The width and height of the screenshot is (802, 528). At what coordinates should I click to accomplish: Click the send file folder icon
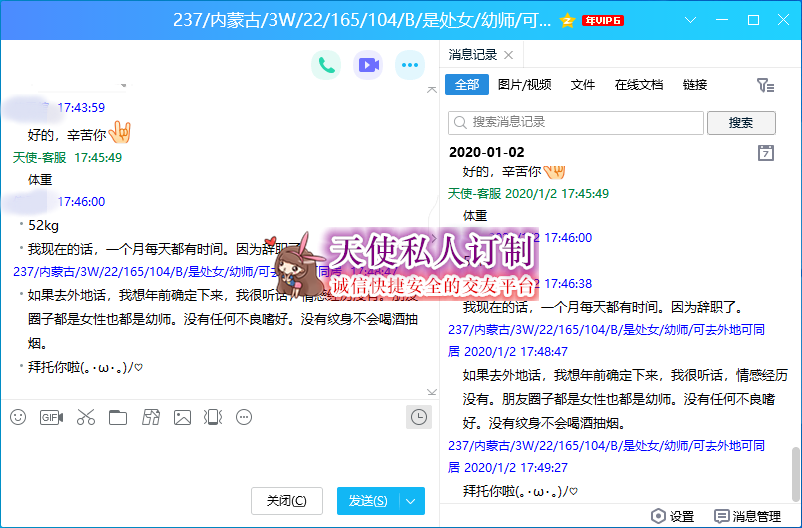click(118, 417)
